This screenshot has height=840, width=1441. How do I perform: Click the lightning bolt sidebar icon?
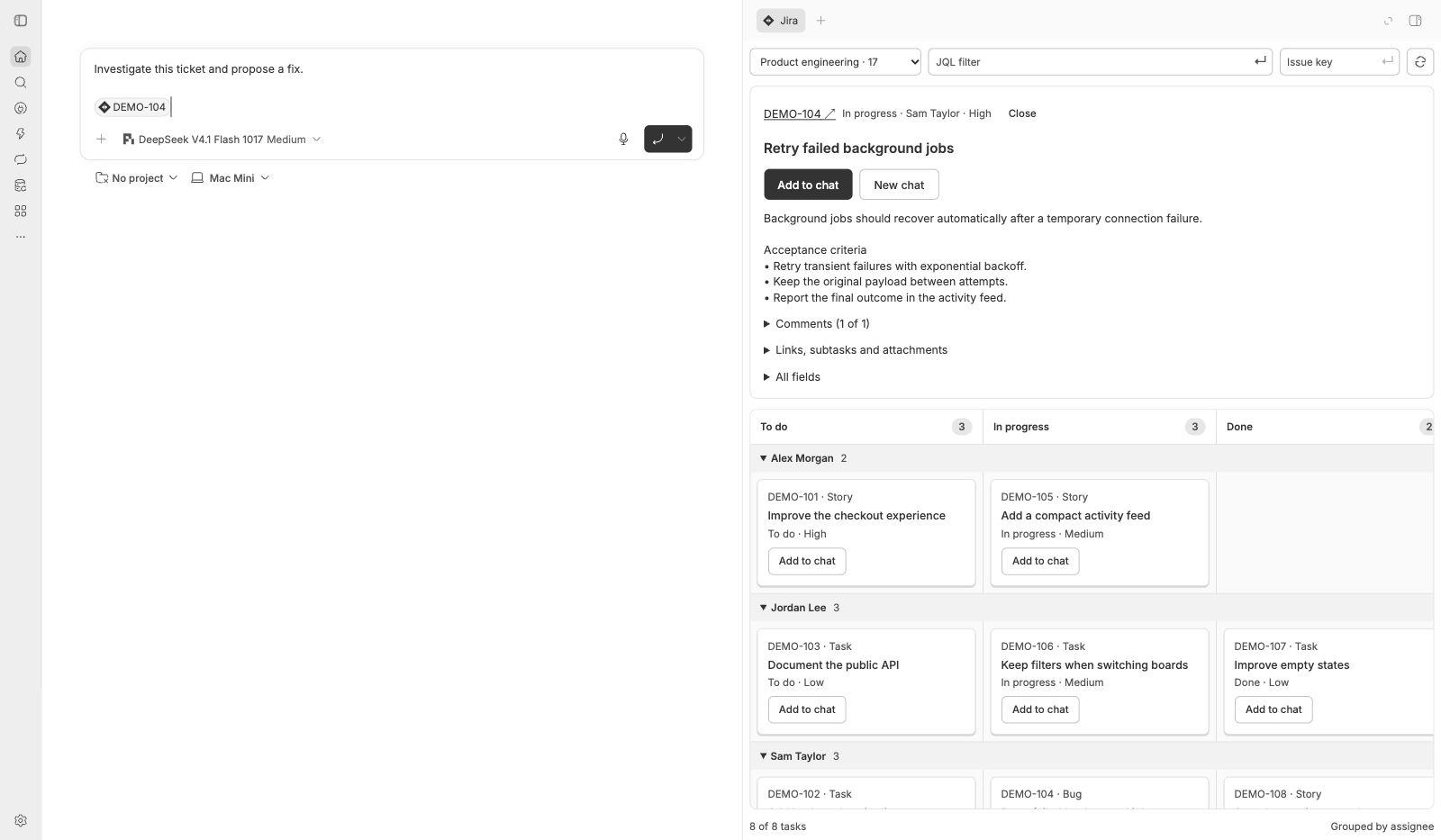coord(21,133)
